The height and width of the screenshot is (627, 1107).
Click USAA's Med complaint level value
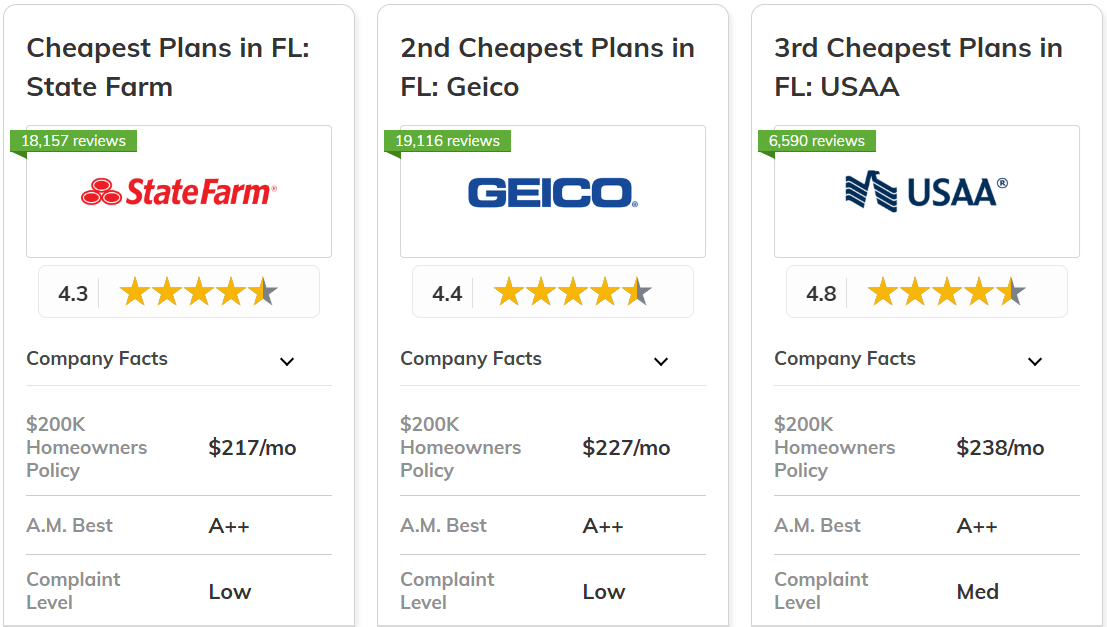[x=977, y=592]
